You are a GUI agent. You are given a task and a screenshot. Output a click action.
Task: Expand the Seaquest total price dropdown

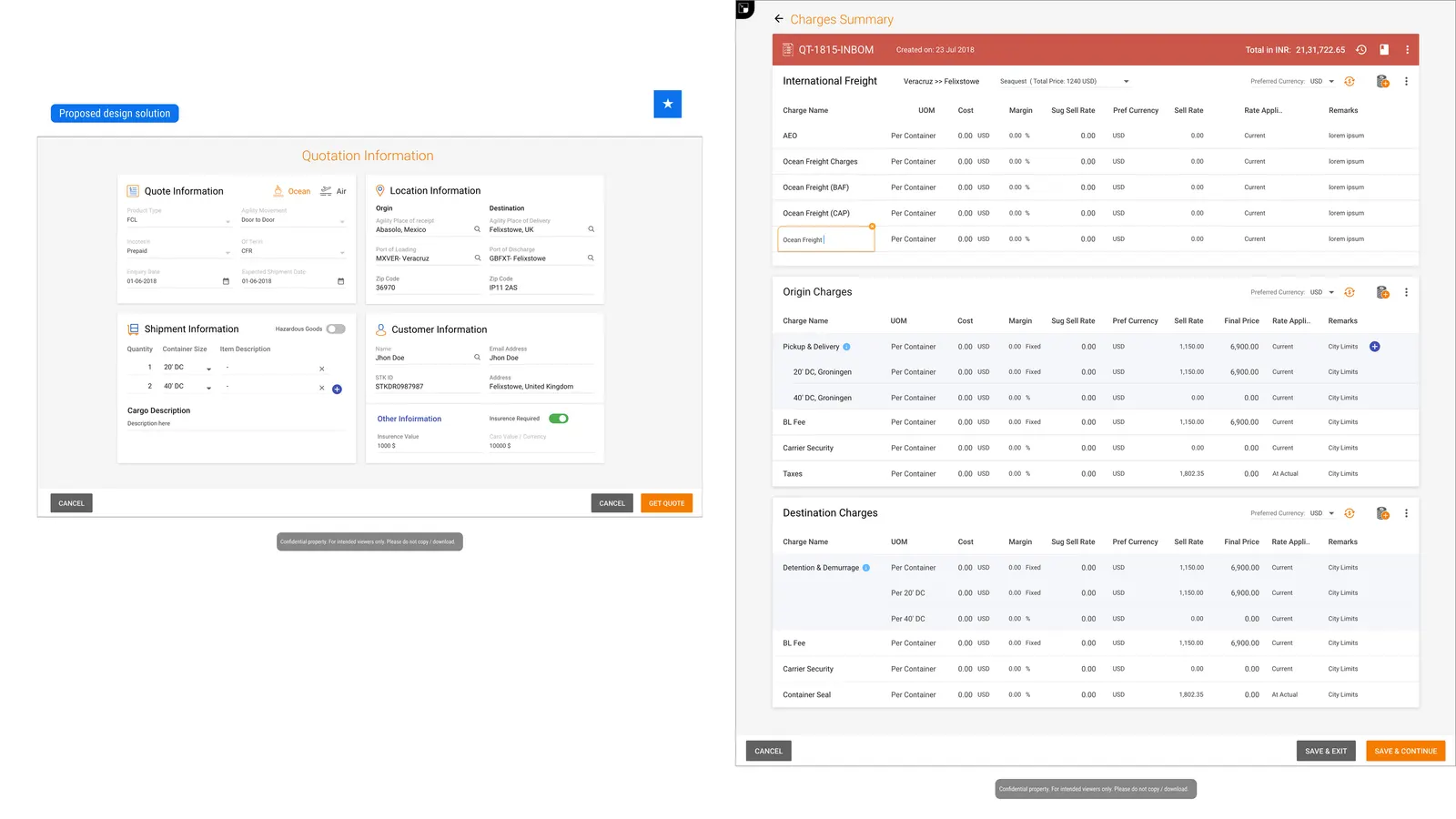[1065, 82]
